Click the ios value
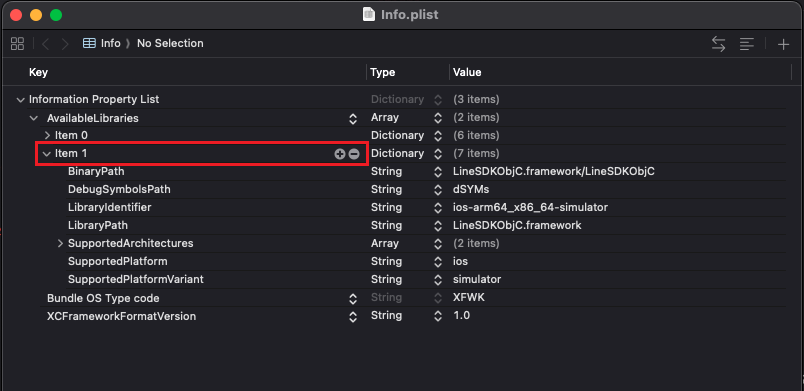The image size is (804, 391). (x=460, y=261)
